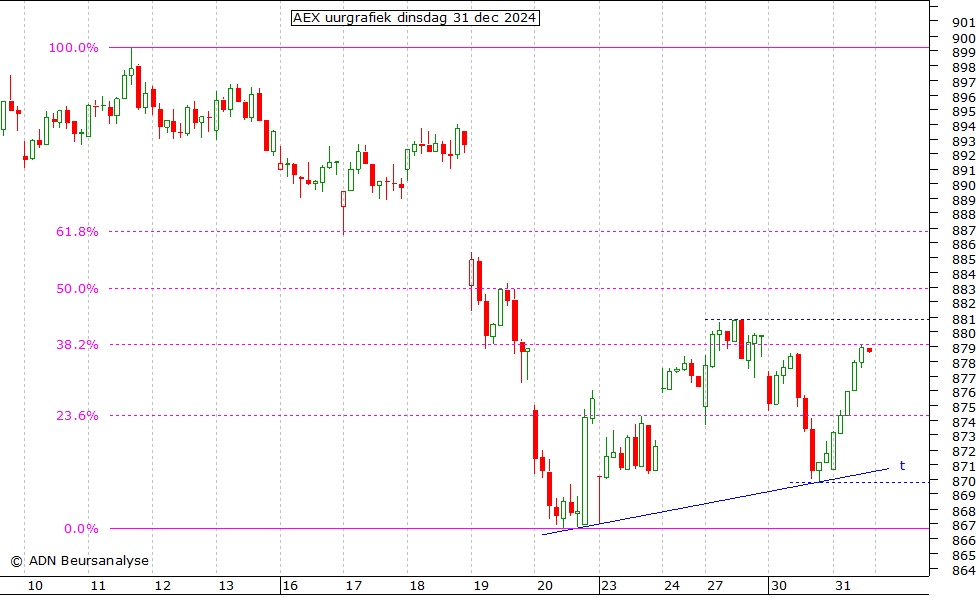The height and width of the screenshot is (610, 980).
Task: Click price level 879 on the right axis
Action: click(964, 349)
